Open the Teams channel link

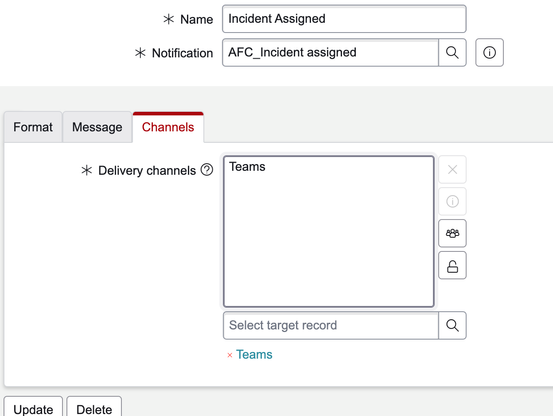(x=254, y=354)
